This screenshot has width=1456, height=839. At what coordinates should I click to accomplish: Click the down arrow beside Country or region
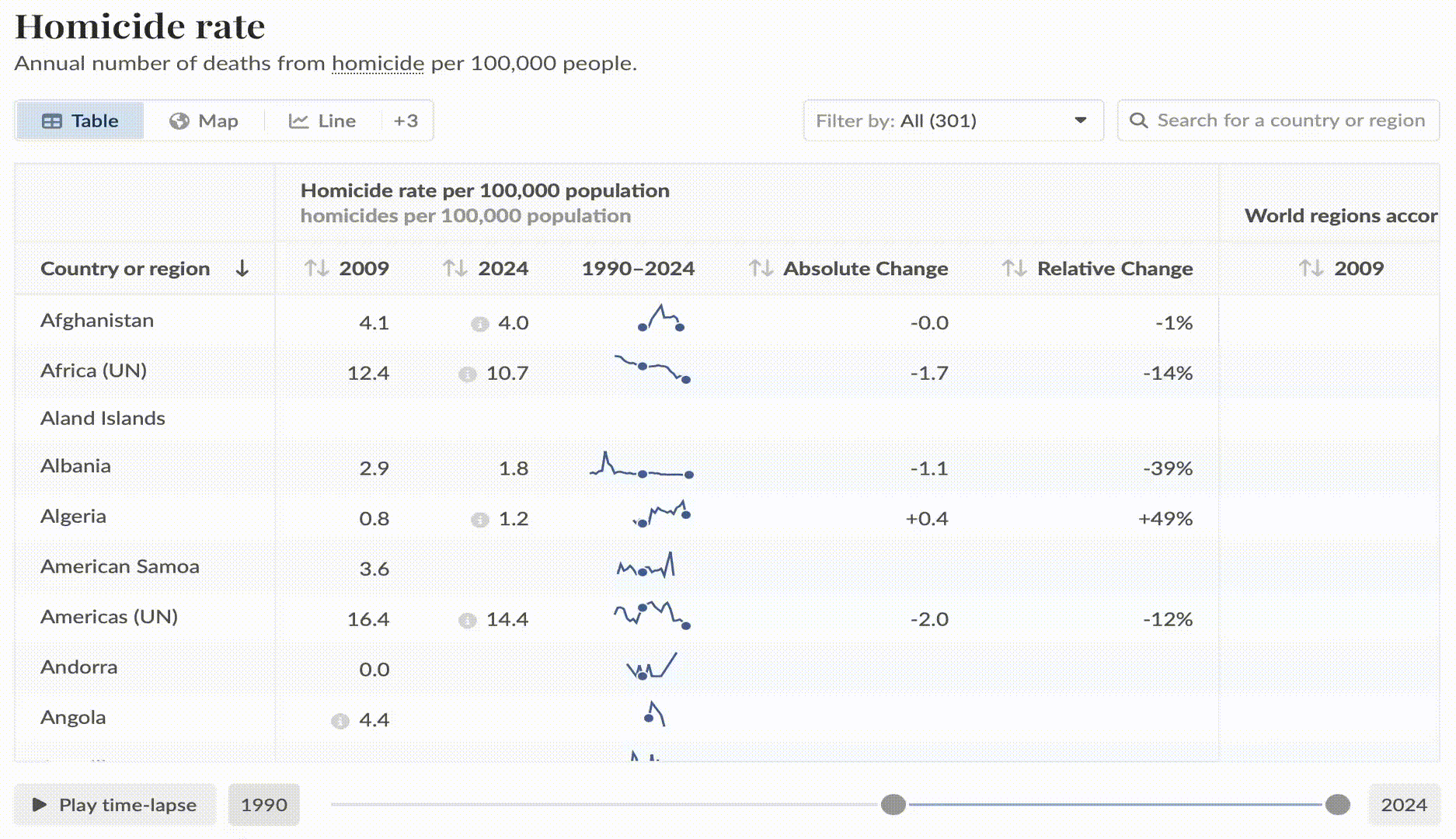point(242,269)
